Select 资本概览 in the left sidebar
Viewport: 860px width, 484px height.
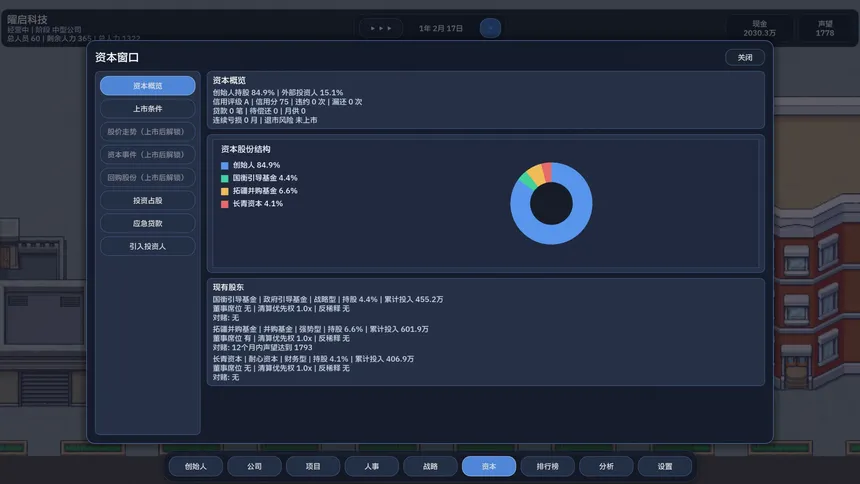148,86
